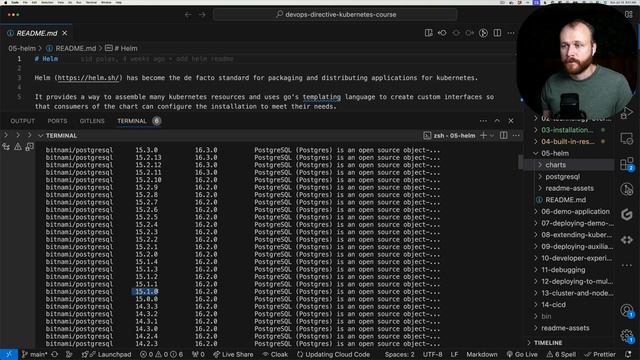Add a new terminal with plus

tap(483, 136)
